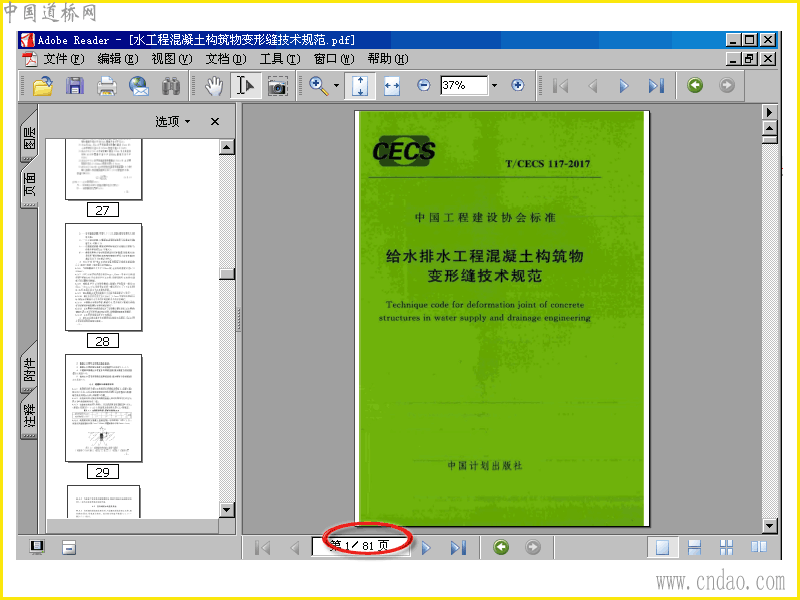This screenshot has height=600, width=800.
Task: Click the zoom in plus button
Action: 517,85
